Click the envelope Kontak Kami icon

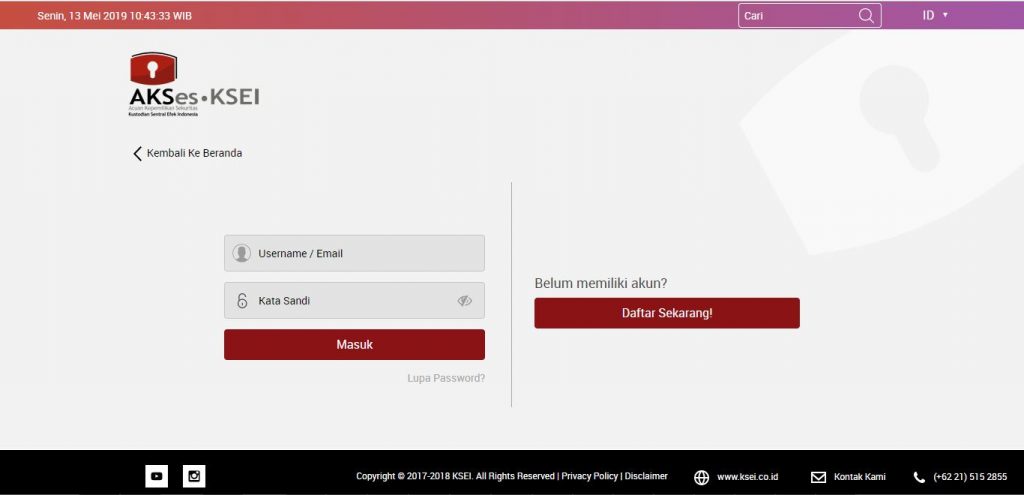point(818,477)
